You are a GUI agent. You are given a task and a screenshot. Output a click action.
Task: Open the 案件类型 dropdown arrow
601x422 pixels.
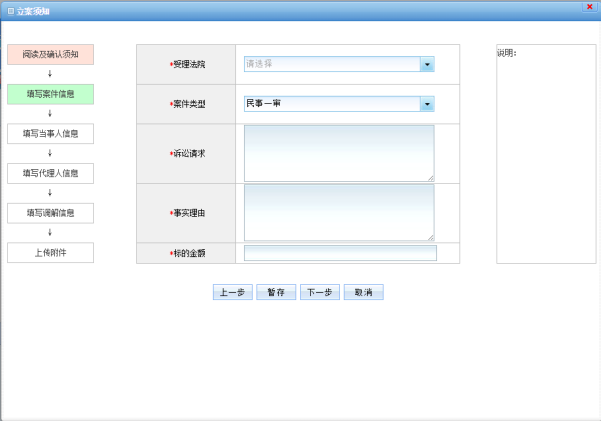click(x=427, y=104)
